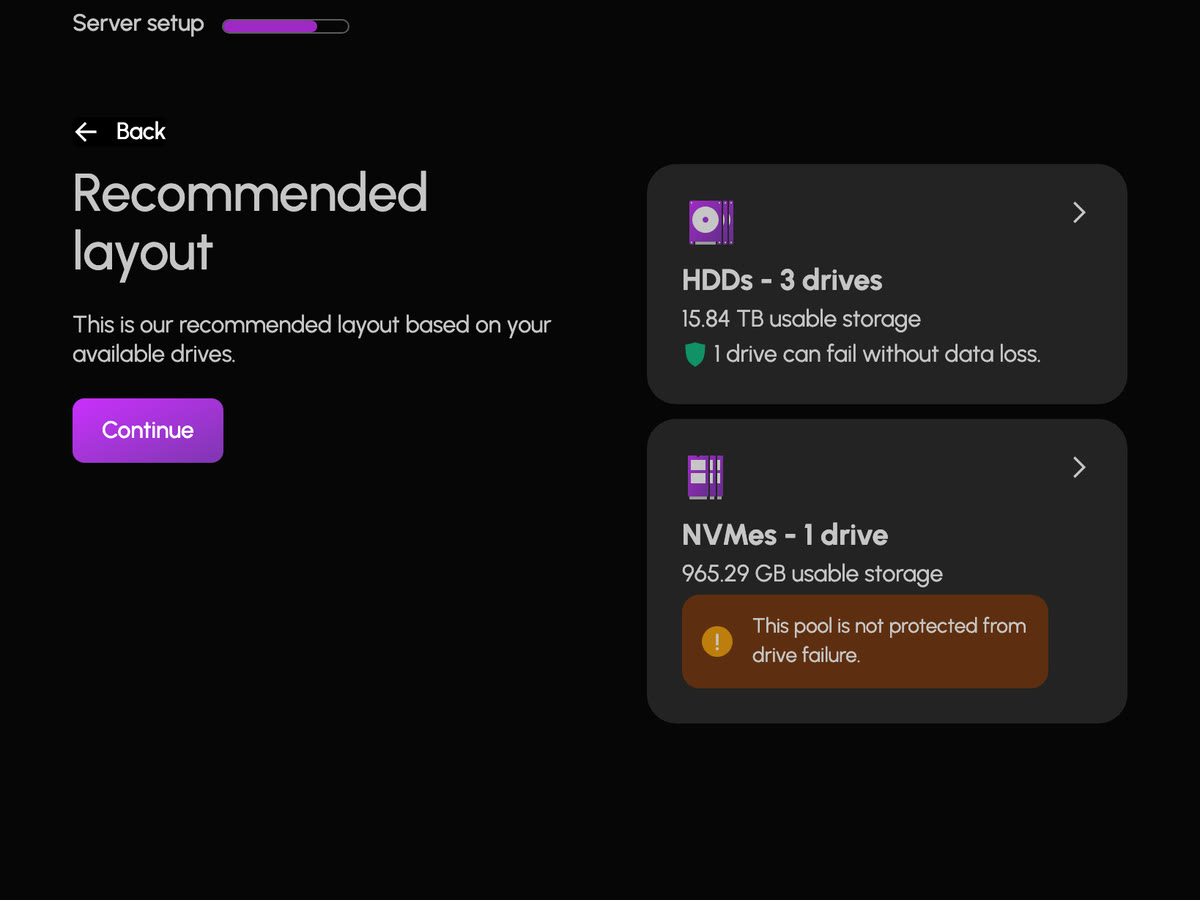Click the green shield protection icon
The image size is (1200, 900).
point(695,354)
